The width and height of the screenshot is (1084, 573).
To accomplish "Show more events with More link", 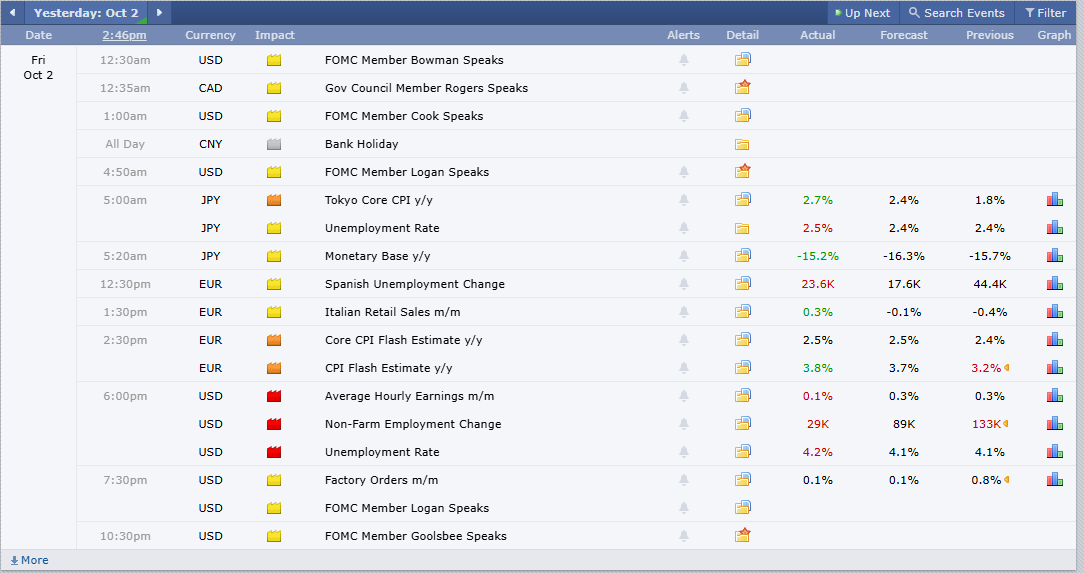I will pos(29,560).
